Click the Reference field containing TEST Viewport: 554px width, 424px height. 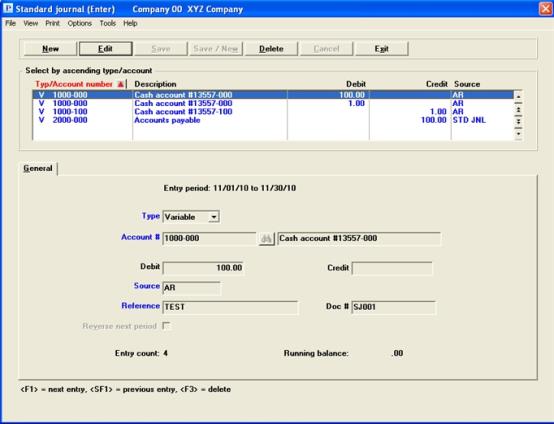230,307
